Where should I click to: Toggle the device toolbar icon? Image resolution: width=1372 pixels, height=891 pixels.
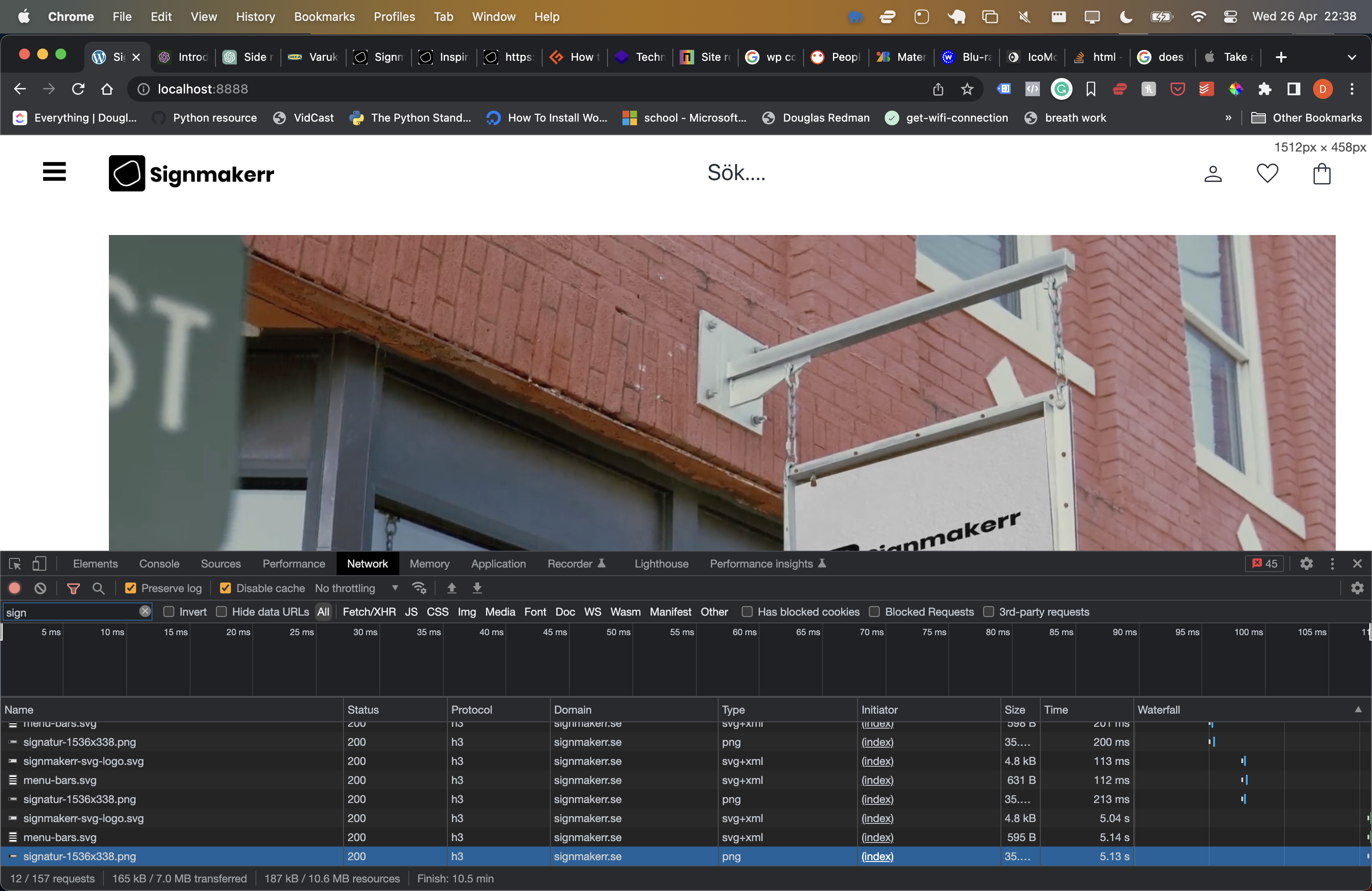[x=39, y=563]
